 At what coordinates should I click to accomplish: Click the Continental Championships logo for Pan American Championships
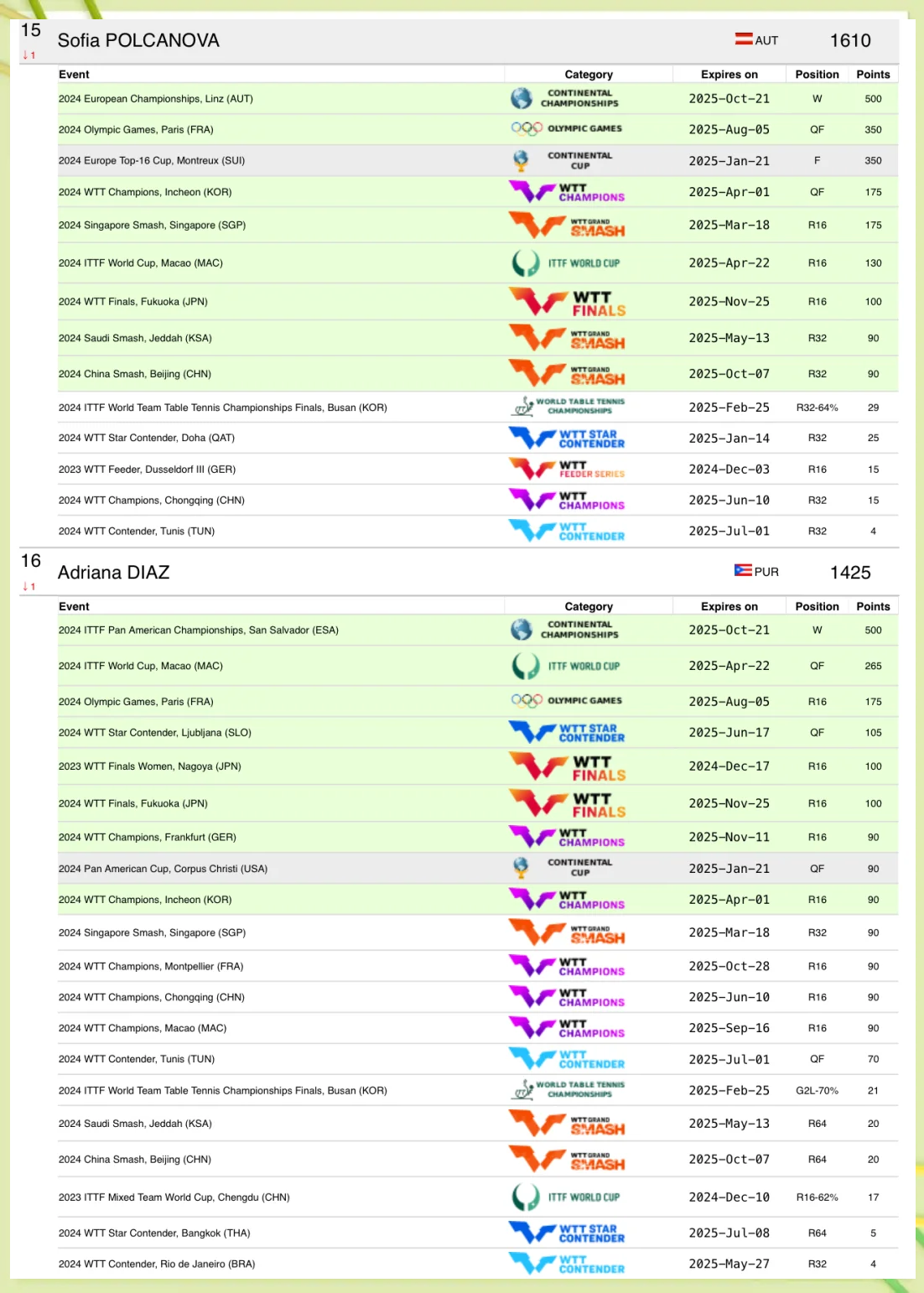tap(565, 630)
